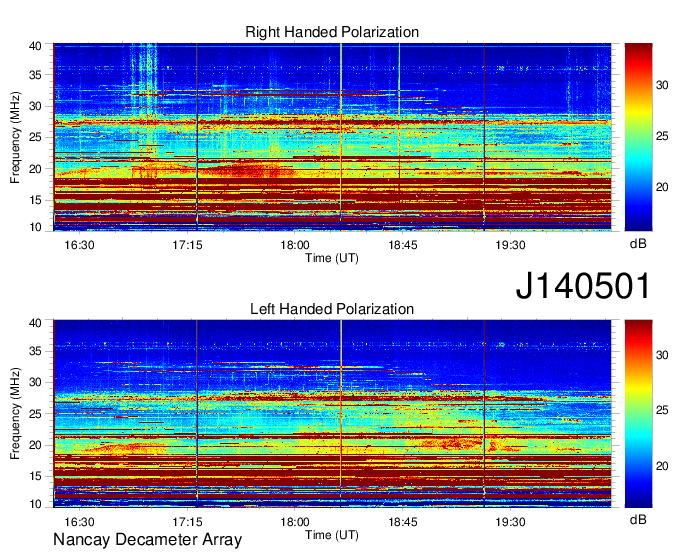Screen dimensions: 680x552
Task: Click the Time (UT) label under the right-handed plot
Action: tap(332, 258)
